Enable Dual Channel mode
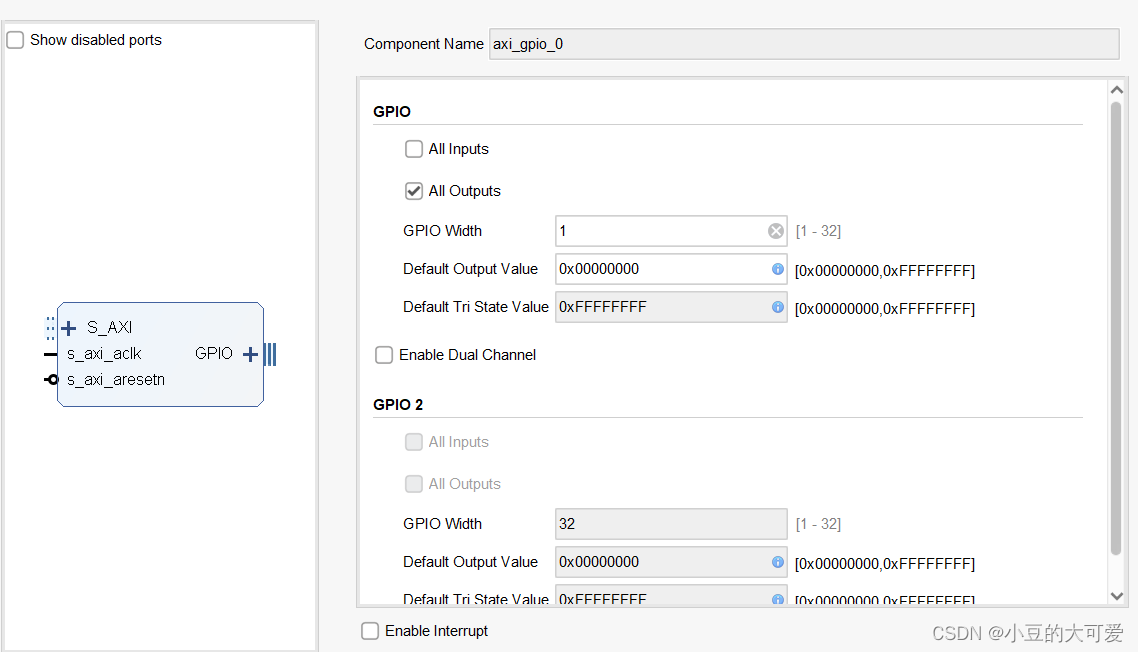Image resolution: width=1138 pixels, height=652 pixels. (384, 355)
